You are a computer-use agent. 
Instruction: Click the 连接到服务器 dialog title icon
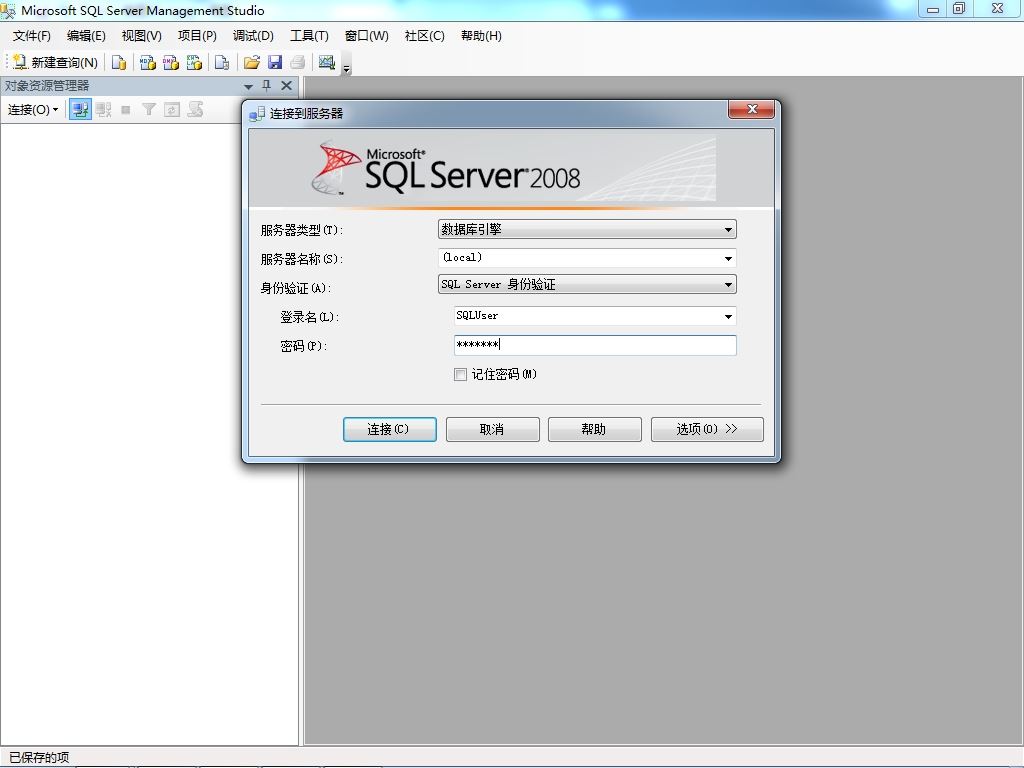pos(257,114)
